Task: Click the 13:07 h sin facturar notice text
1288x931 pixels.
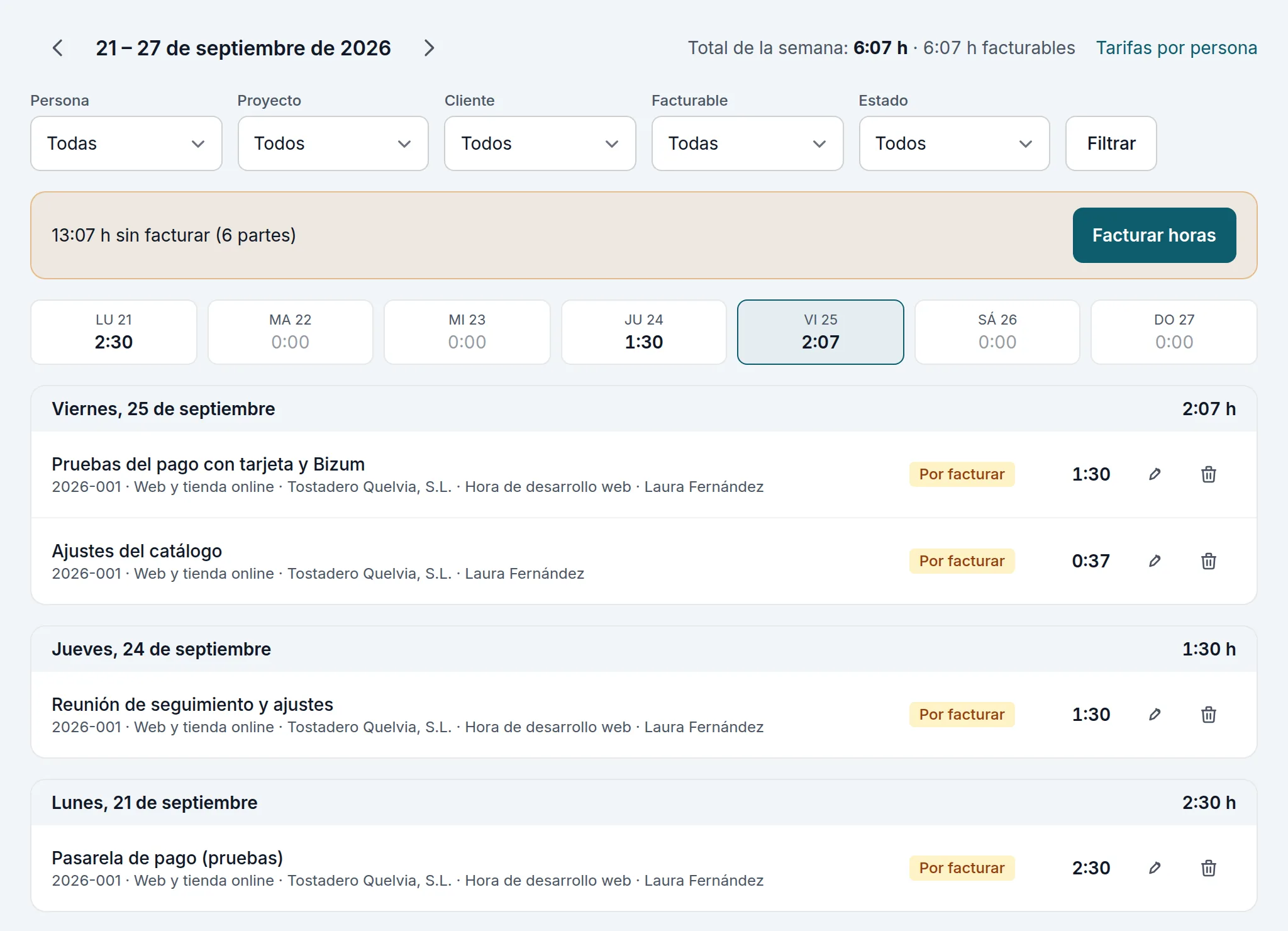Action: click(174, 235)
